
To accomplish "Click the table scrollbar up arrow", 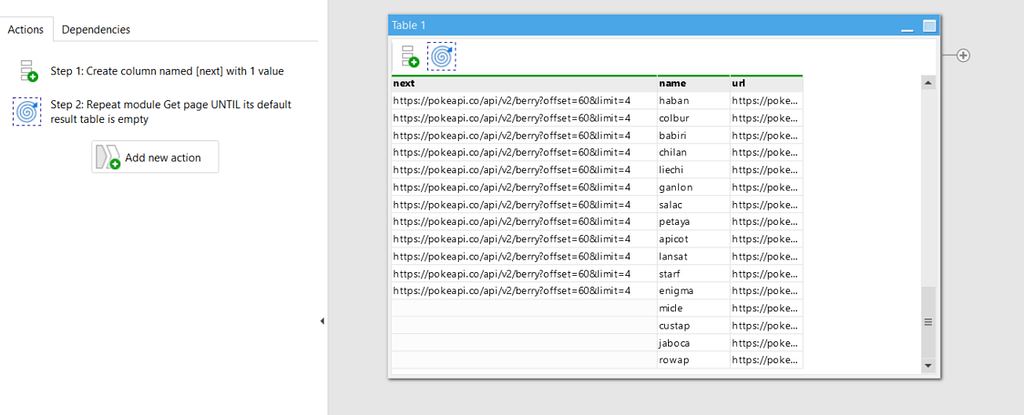I will click(x=929, y=83).
